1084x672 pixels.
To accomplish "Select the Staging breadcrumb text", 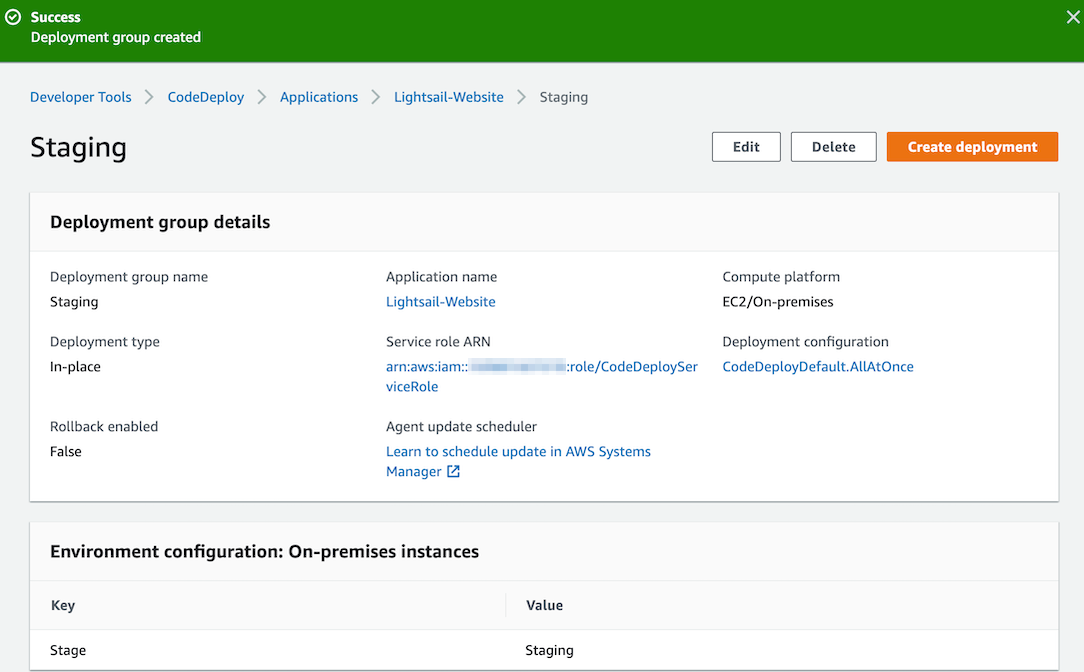I will click(563, 97).
